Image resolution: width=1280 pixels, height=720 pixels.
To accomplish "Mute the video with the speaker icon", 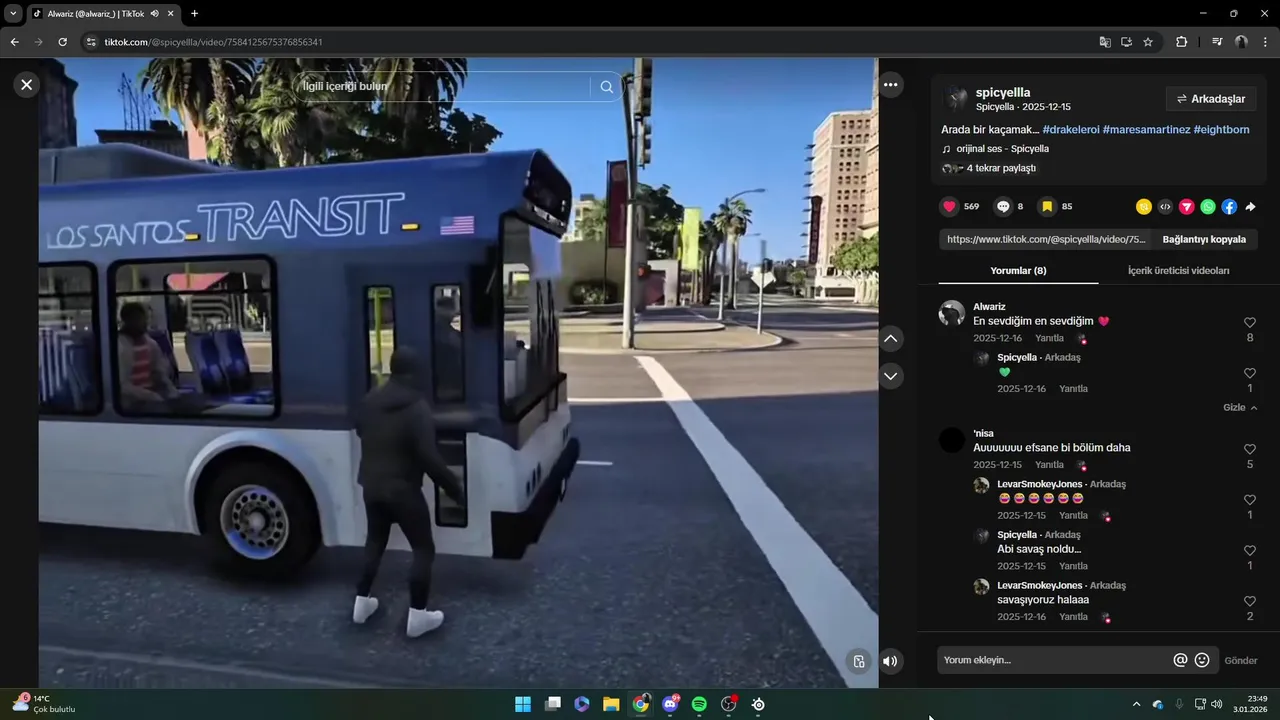I will point(890,661).
